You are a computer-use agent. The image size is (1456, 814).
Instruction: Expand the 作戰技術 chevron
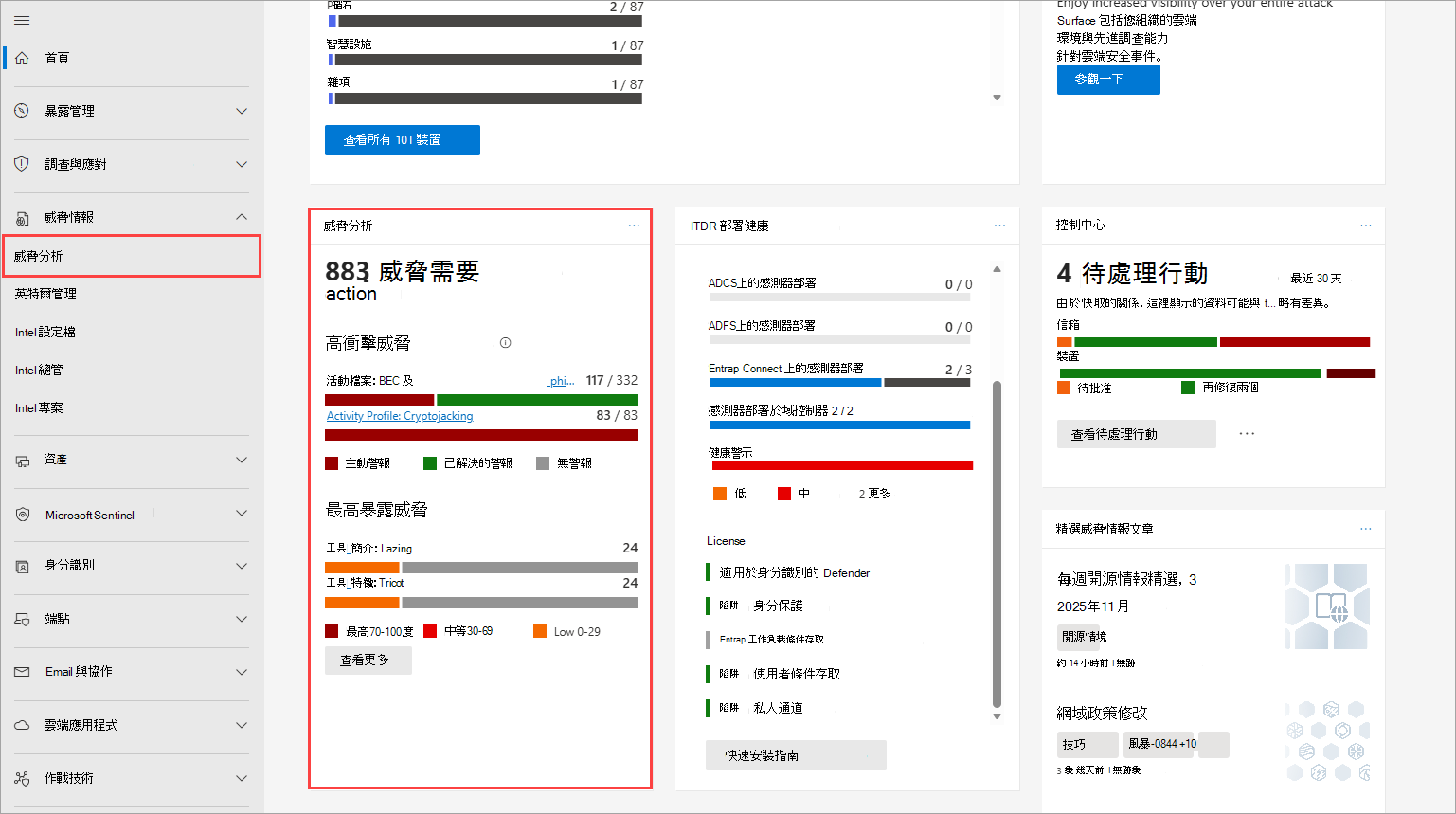(x=242, y=778)
